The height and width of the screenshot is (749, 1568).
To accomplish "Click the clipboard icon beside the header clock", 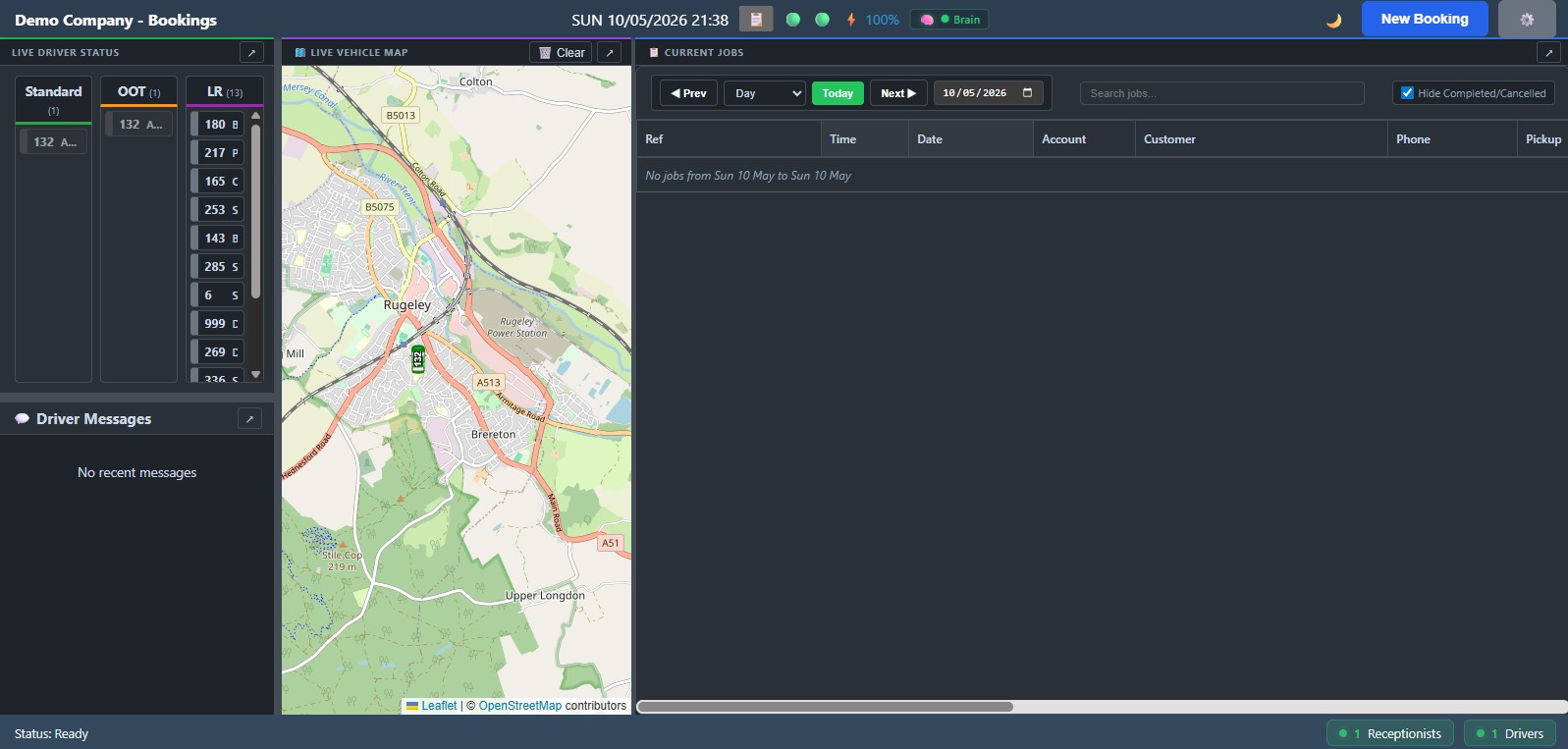I will click(x=756, y=19).
